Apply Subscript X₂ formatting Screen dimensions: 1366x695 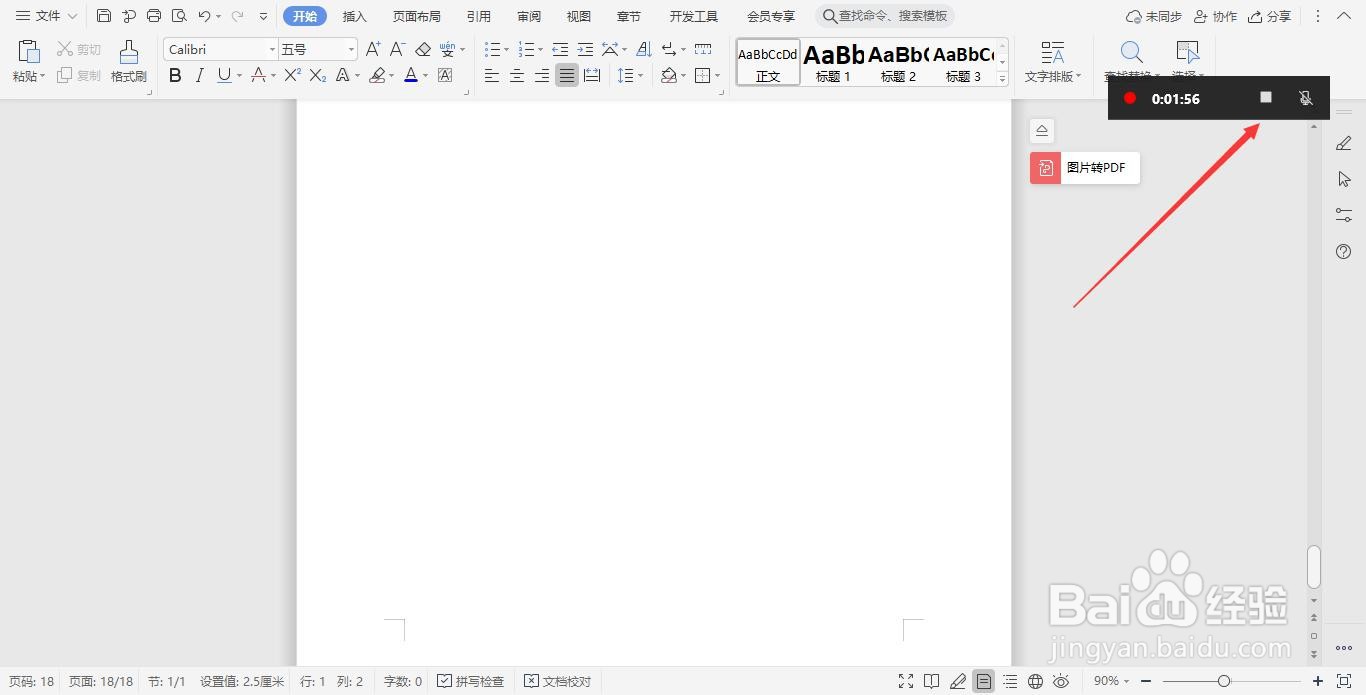point(318,75)
